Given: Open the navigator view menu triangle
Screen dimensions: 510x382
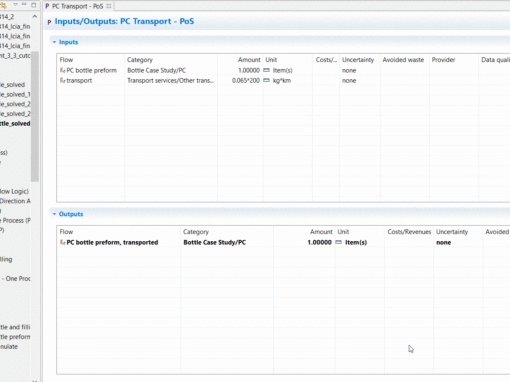Looking at the screenshot, I should click(15, 5).
